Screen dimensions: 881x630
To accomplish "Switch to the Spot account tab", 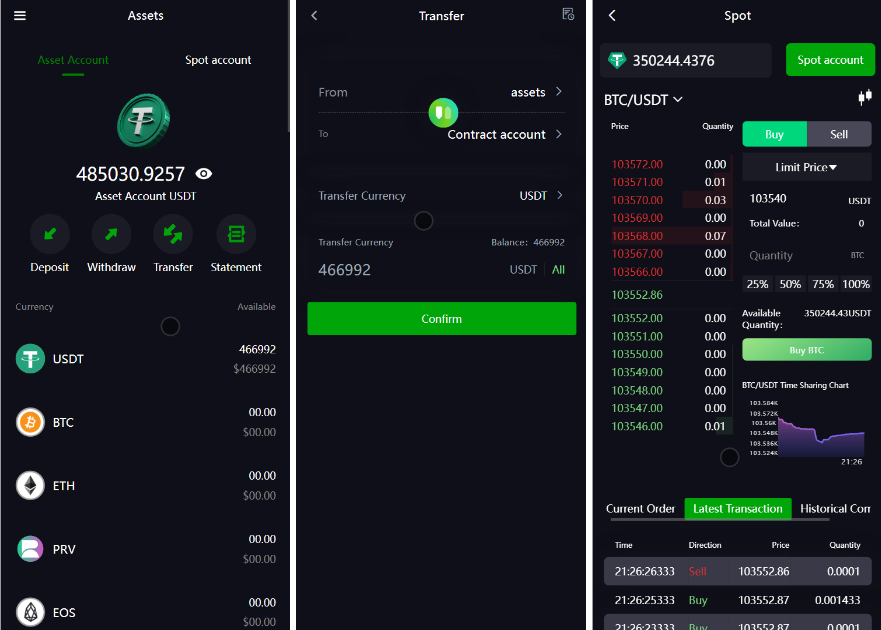I will (218, 60).
